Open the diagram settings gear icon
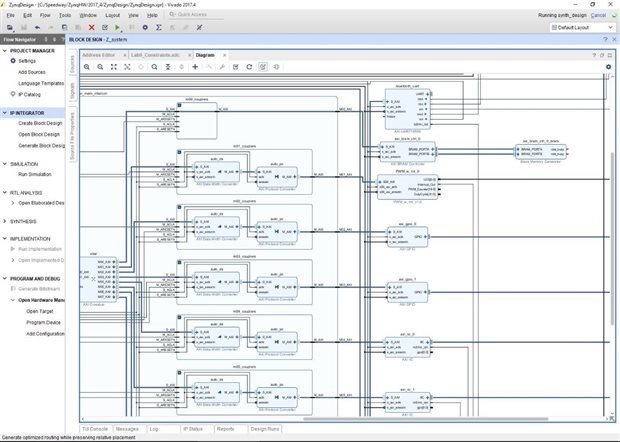The width and height of the screenshot is (620, 442). pyautogui.click(x=607, y=67)
